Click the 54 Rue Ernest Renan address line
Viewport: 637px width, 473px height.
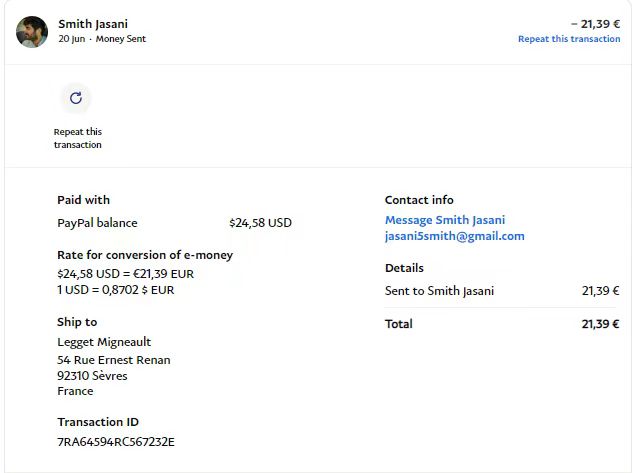[113, 360]
